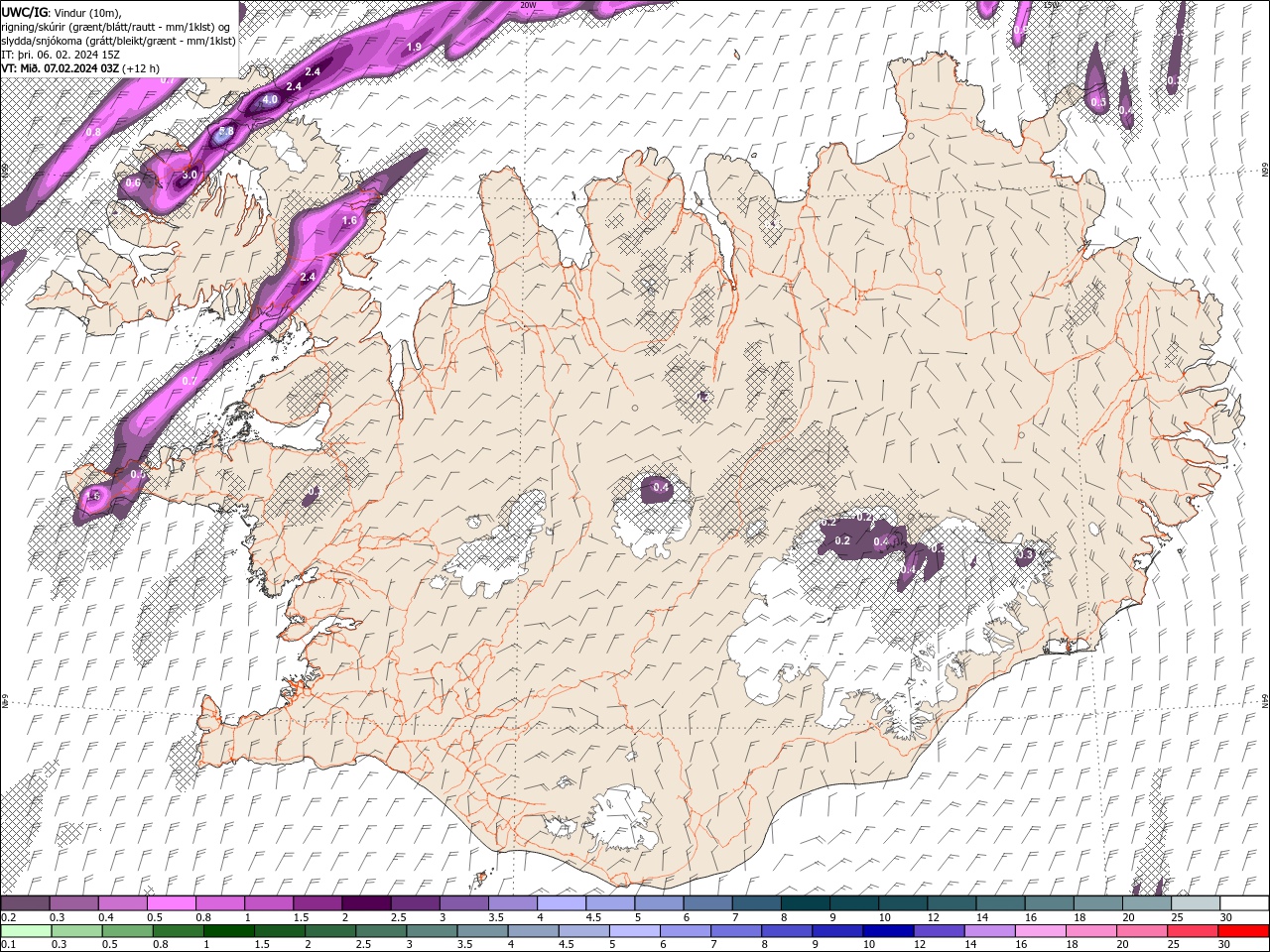1270x952 pixels.
Task: Click the 0.8 value in the offshore band
Action: point(93,131)
